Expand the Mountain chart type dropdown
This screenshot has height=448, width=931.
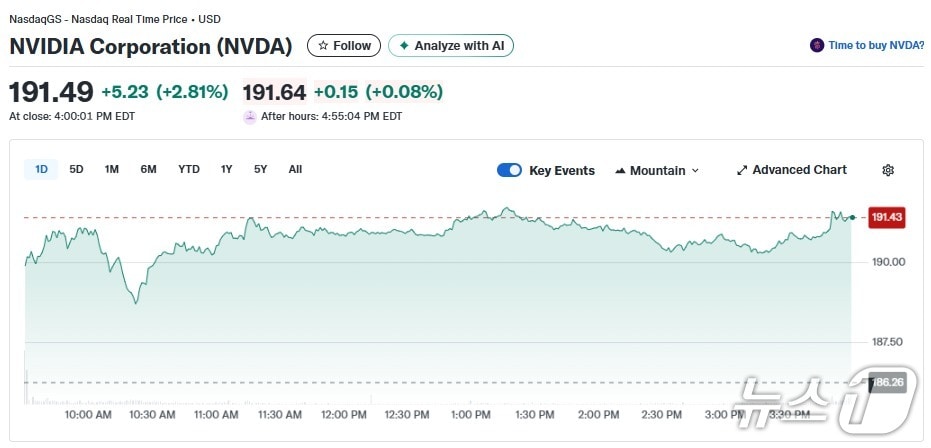[695, 171]
